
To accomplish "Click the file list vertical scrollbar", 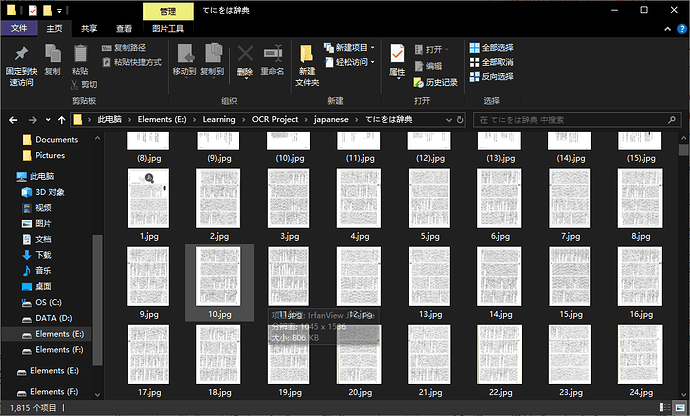I will point(683,250).
